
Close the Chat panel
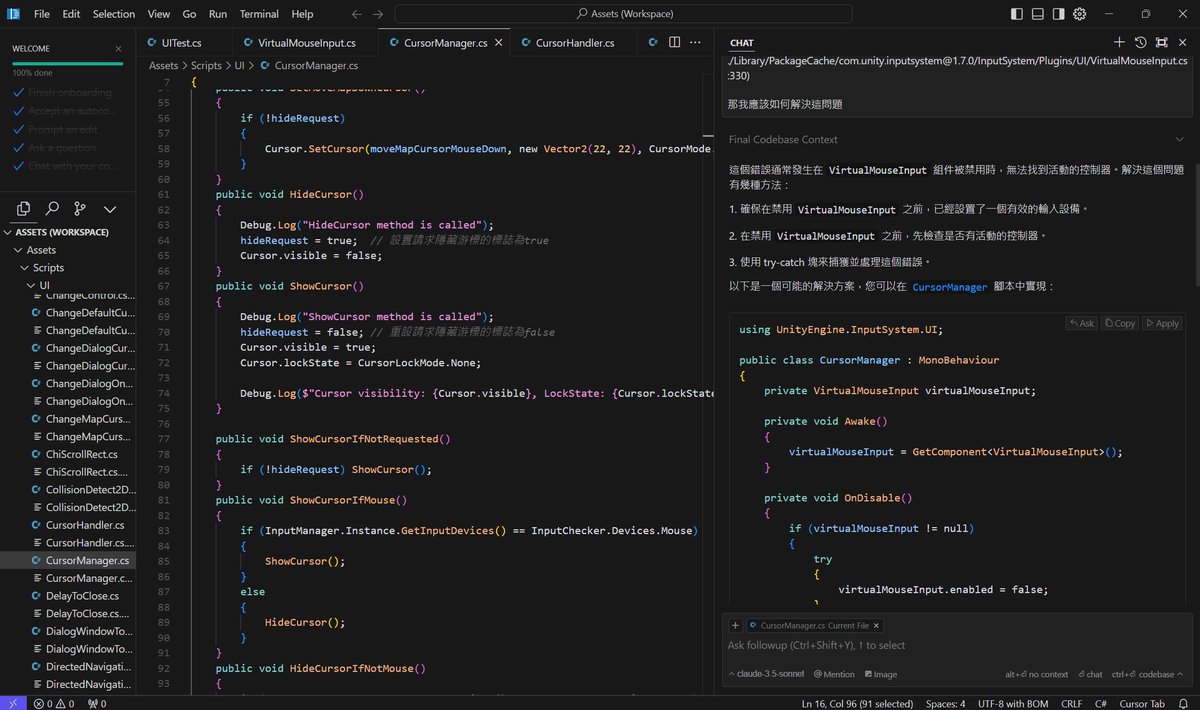[x=1182, y=42]
